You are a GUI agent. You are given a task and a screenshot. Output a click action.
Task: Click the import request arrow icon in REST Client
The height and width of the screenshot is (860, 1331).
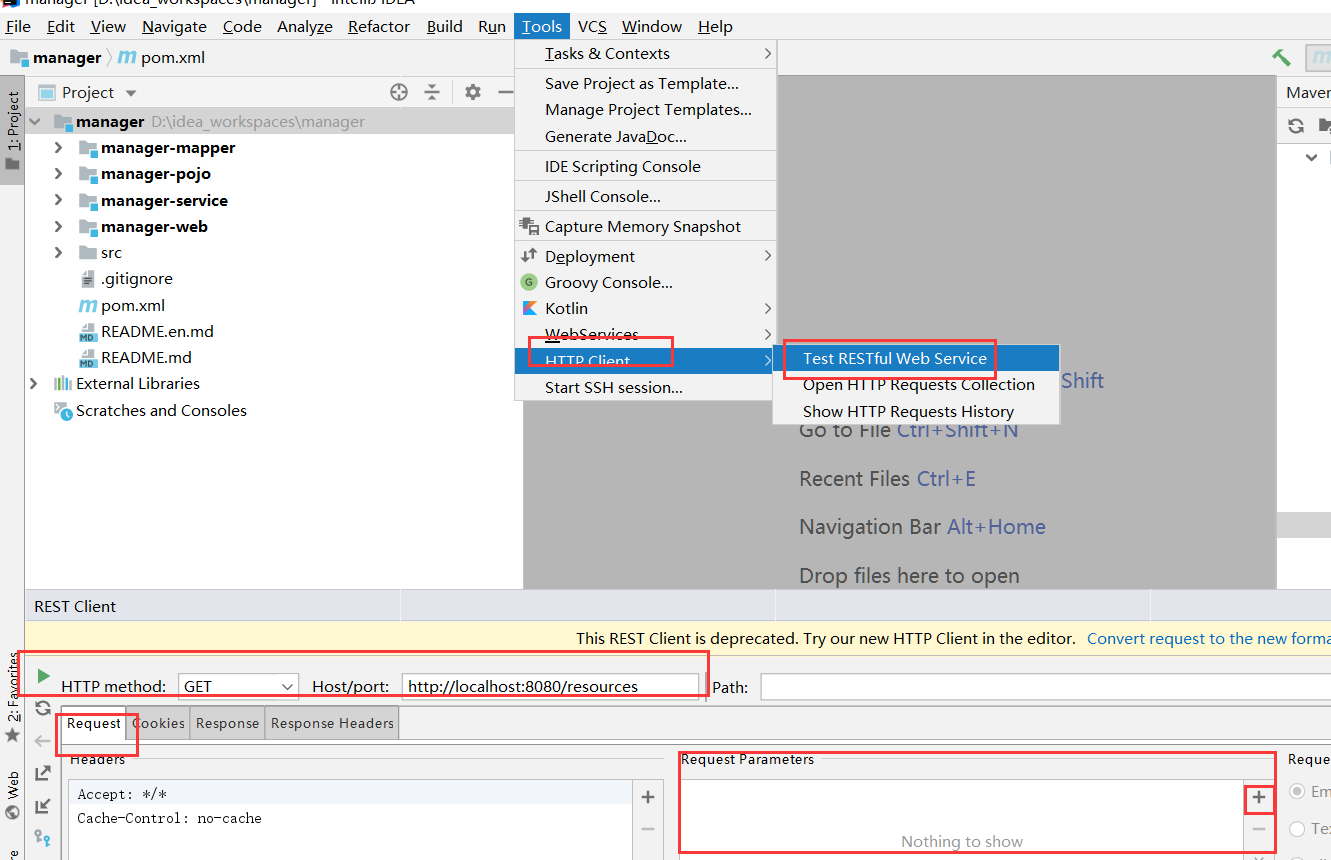[x=43, y=805]
